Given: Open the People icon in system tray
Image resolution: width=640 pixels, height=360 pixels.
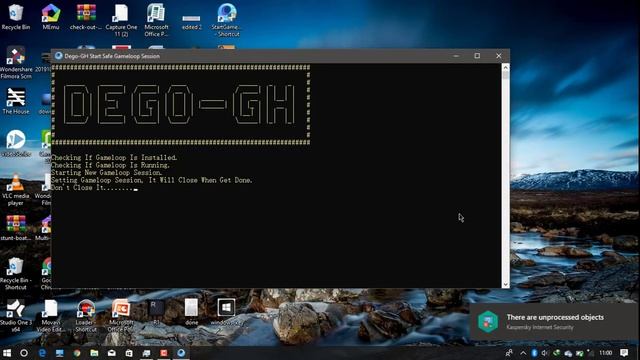Looking at the screenshot, I should click(x=509, y=353).
